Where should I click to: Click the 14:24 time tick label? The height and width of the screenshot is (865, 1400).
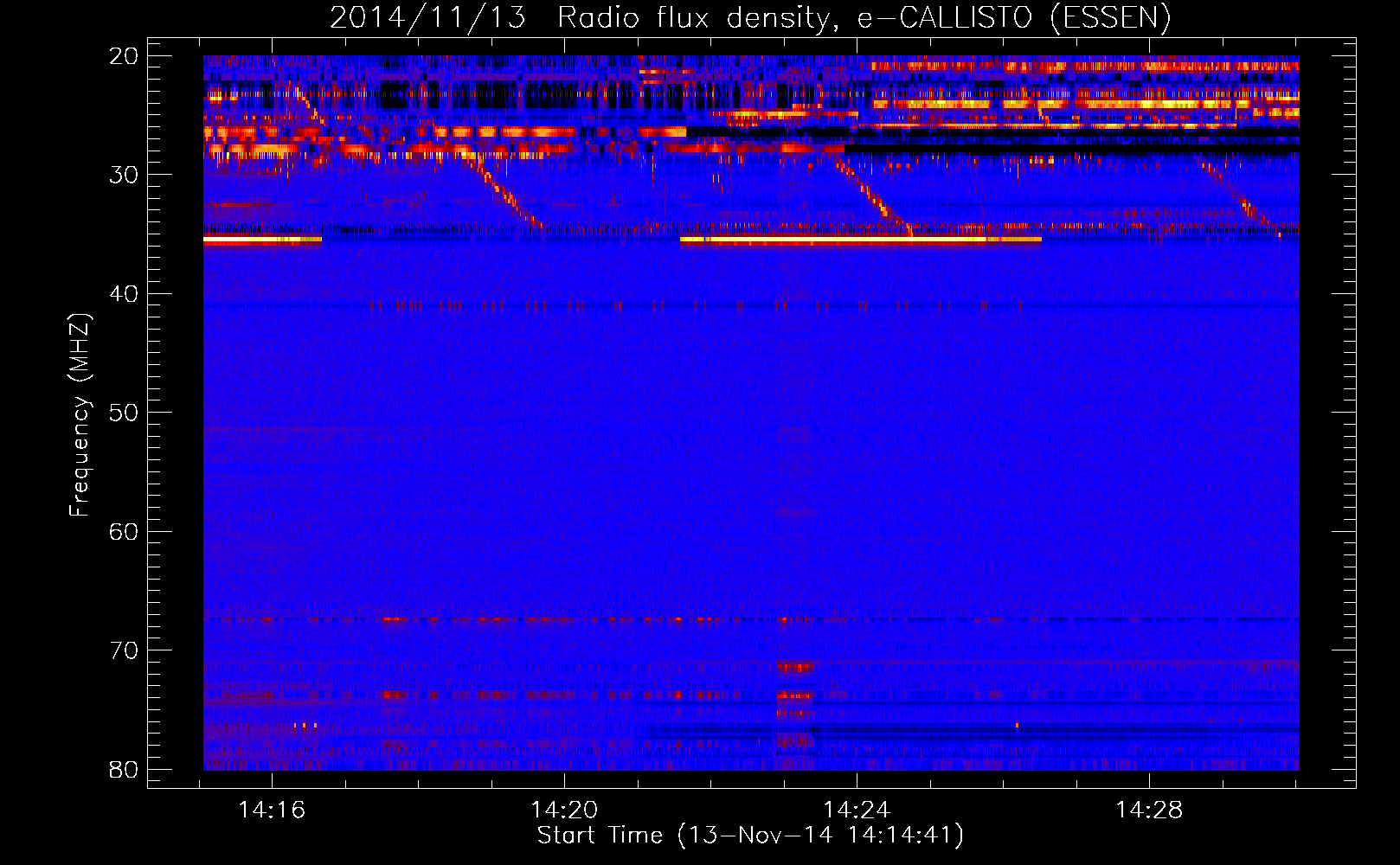[857, 811]
